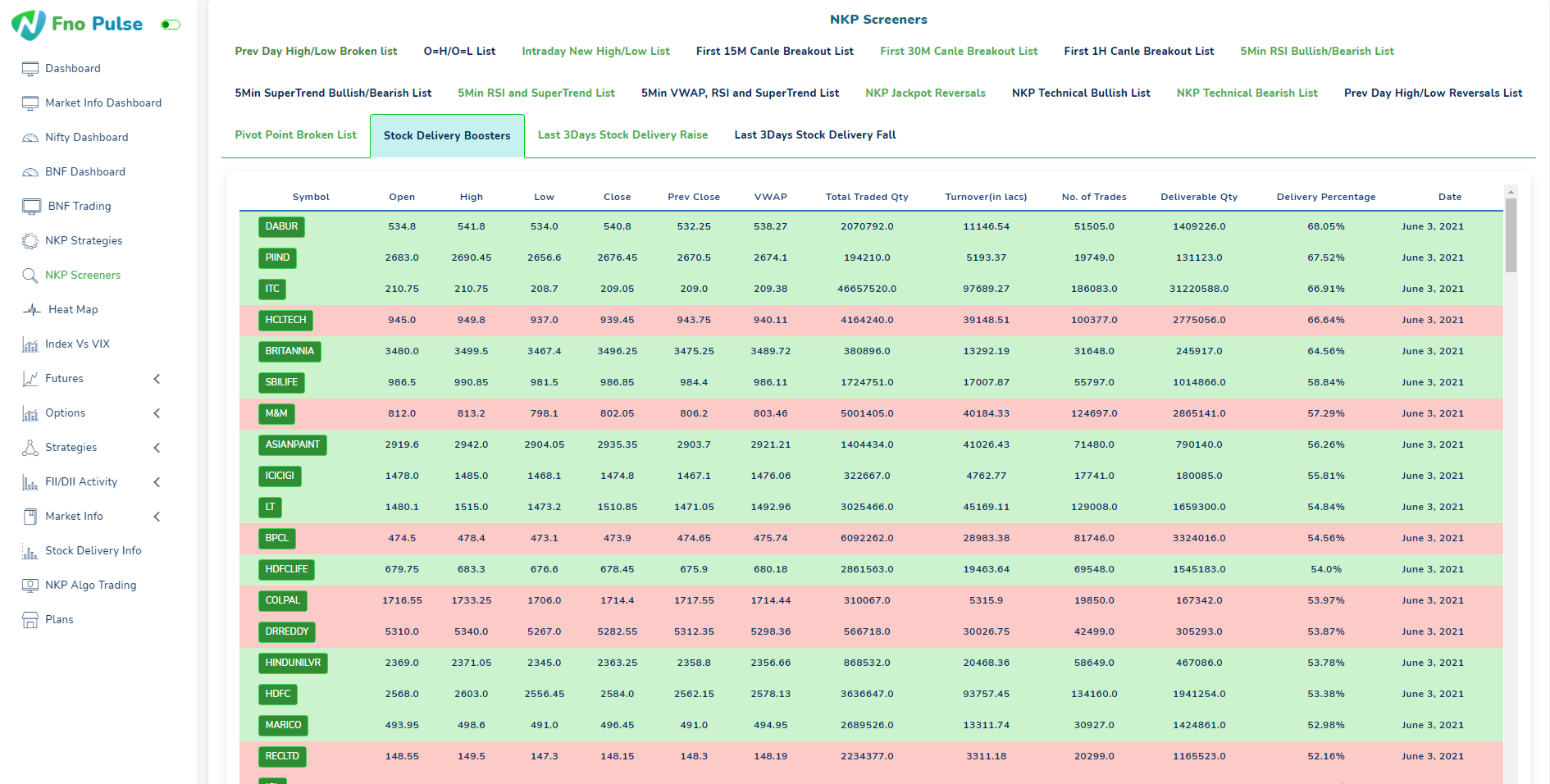Open Prev Day High/Low Broken list tab
Viewport: 1550px width, 784px height.
pyautogui.click(x=316, y=51)
